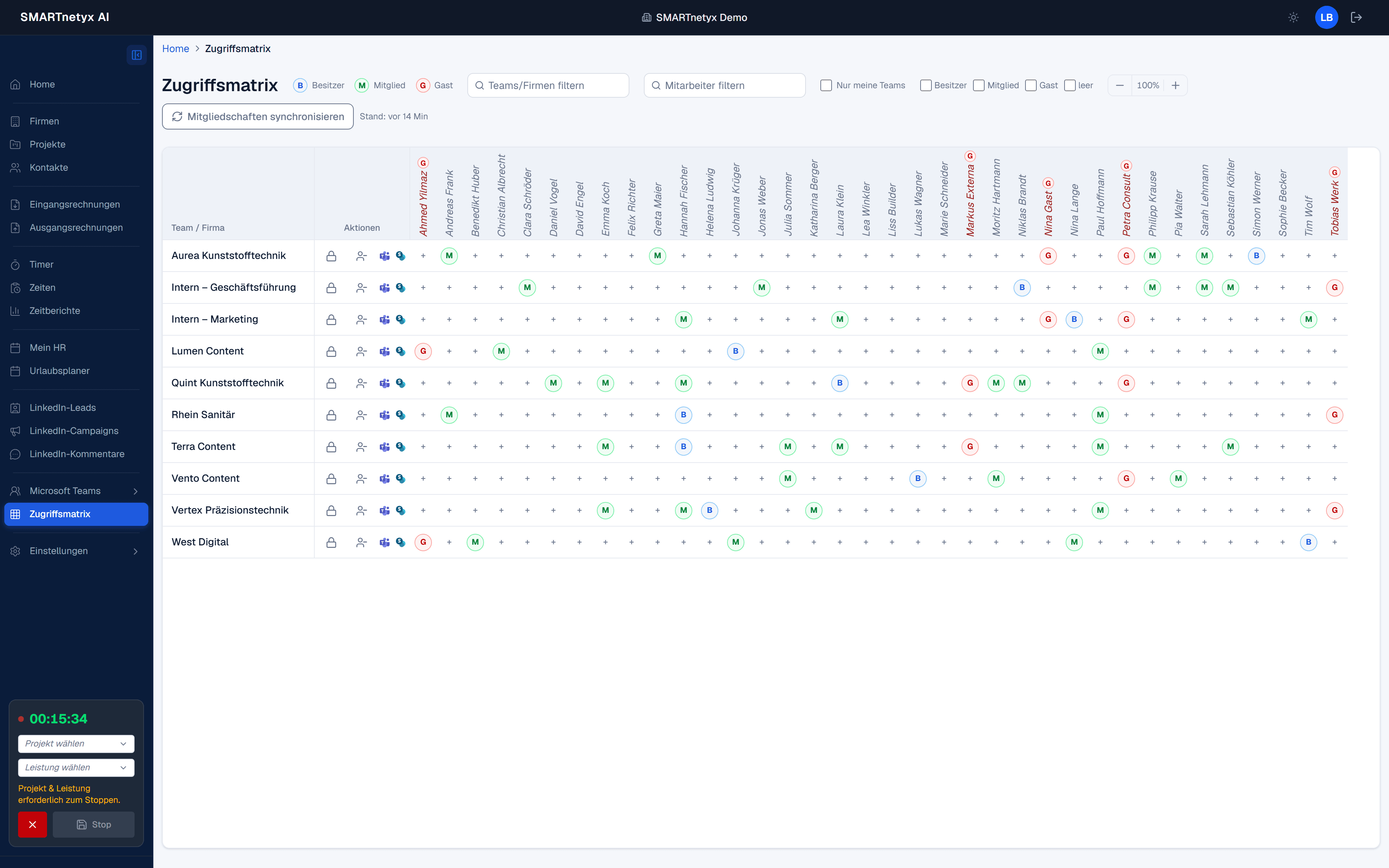Click Mitgliedschaften synchronisieren button
This screenshot has width=1389, height=868.
point(258,116)
